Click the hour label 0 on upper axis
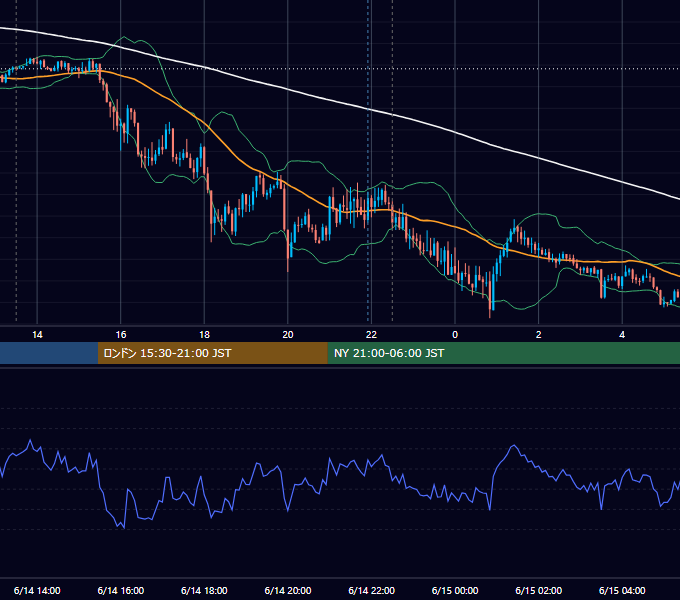 455,335
